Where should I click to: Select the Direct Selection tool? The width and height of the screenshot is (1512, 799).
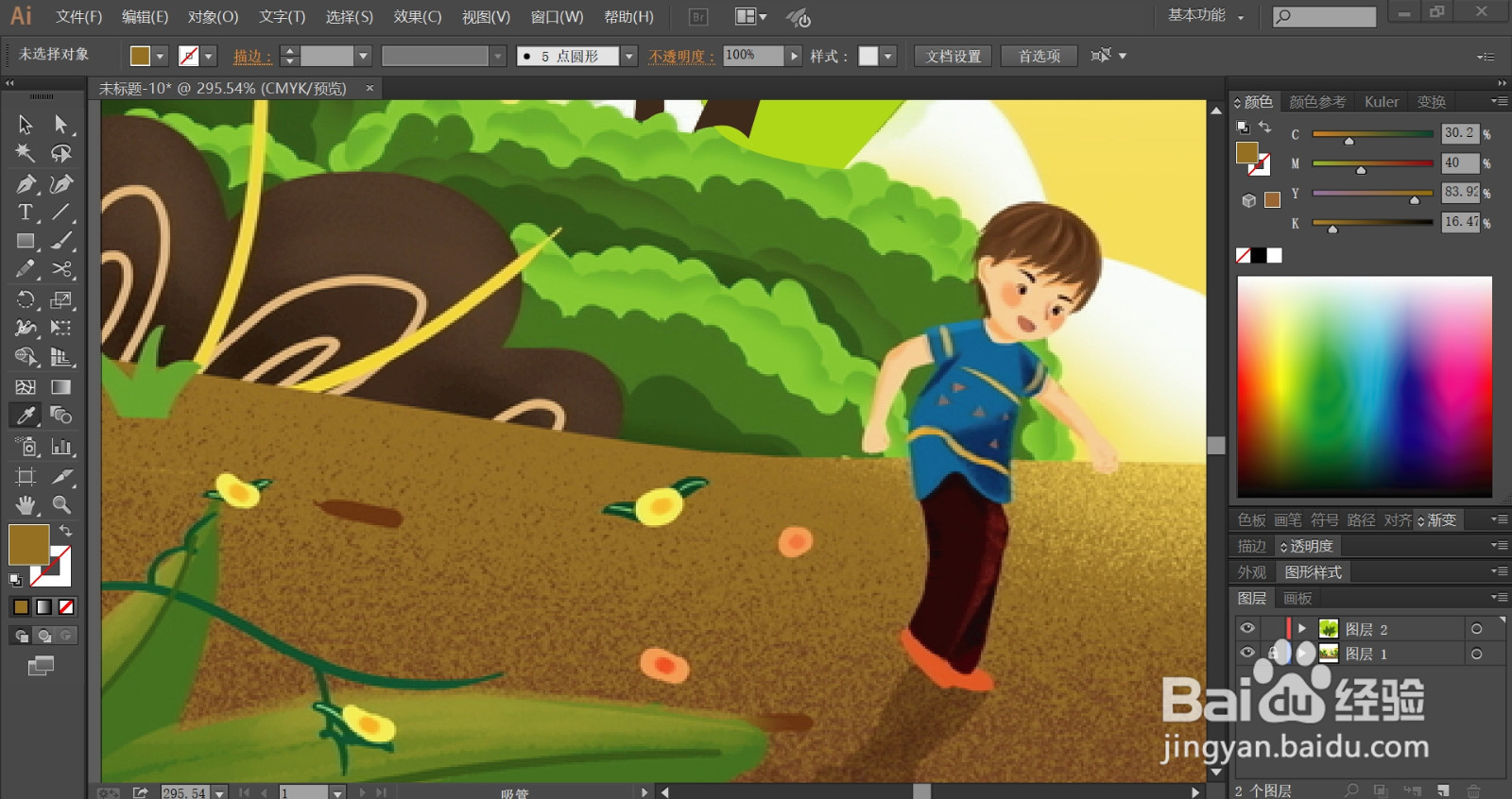click(61, 125)
